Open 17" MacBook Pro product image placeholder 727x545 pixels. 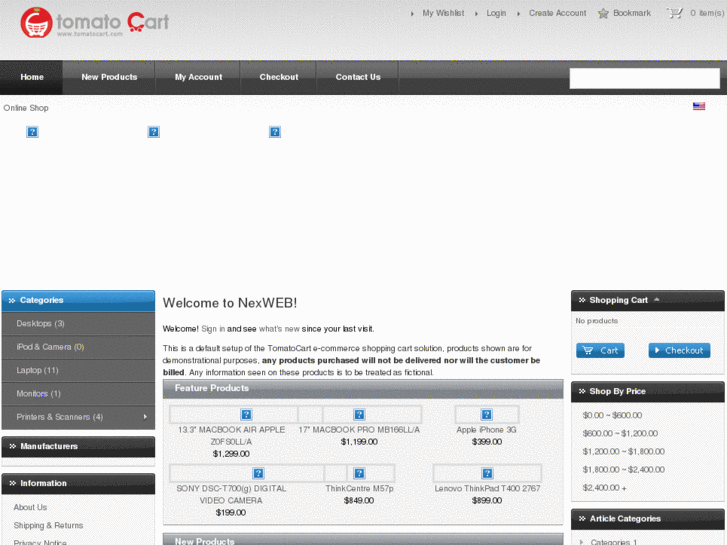pos(359,414)
